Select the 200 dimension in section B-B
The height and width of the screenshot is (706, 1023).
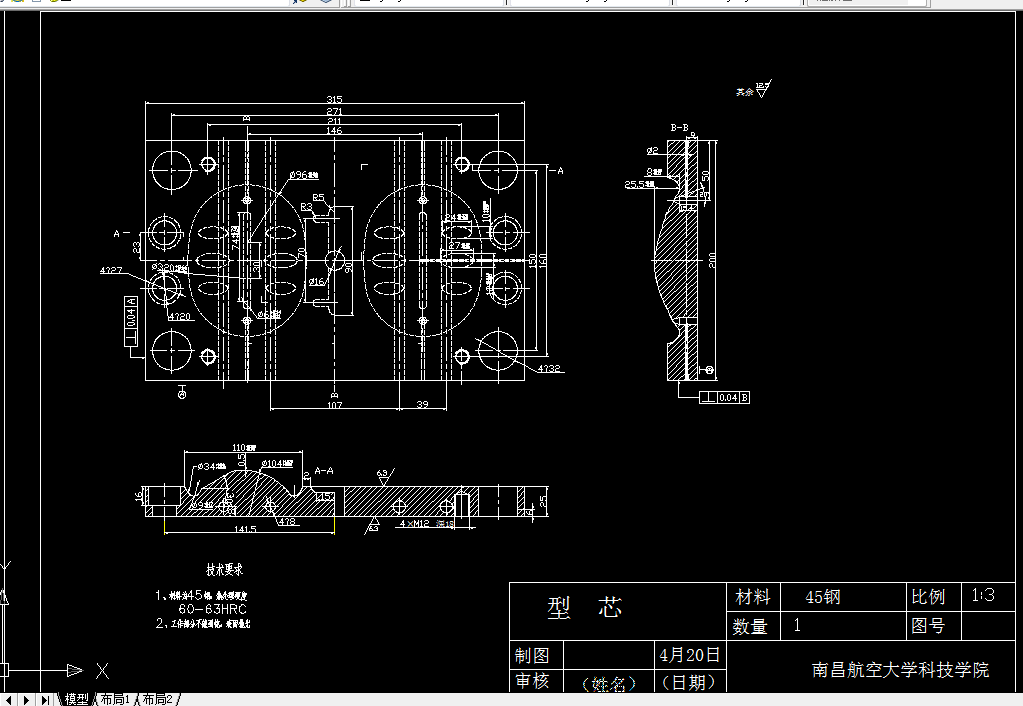[x=712, y=260]
